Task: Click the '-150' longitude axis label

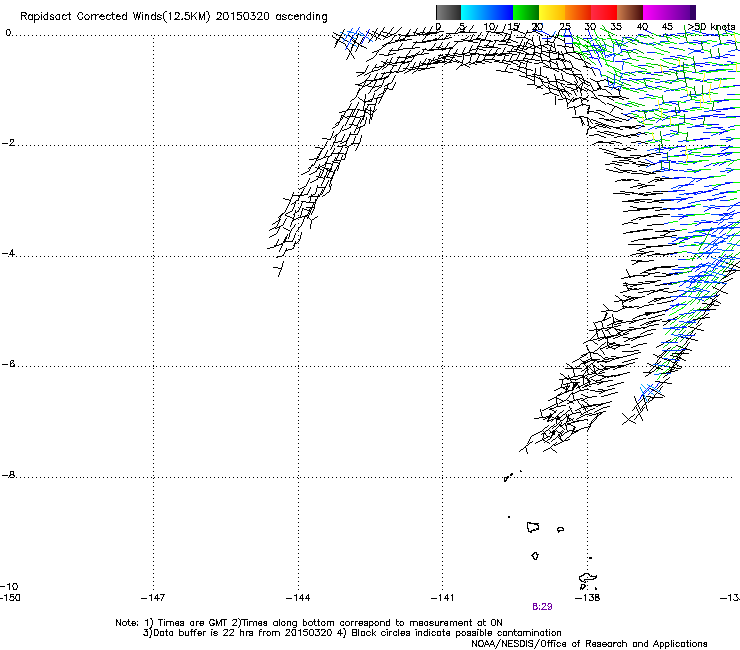Action: [10, 598]
